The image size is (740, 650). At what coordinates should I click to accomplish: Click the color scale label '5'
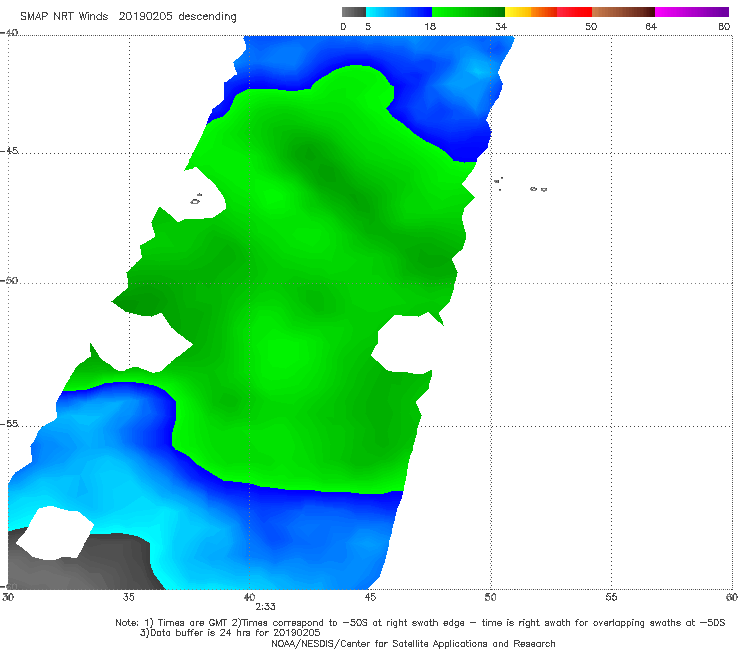point(368,26)
